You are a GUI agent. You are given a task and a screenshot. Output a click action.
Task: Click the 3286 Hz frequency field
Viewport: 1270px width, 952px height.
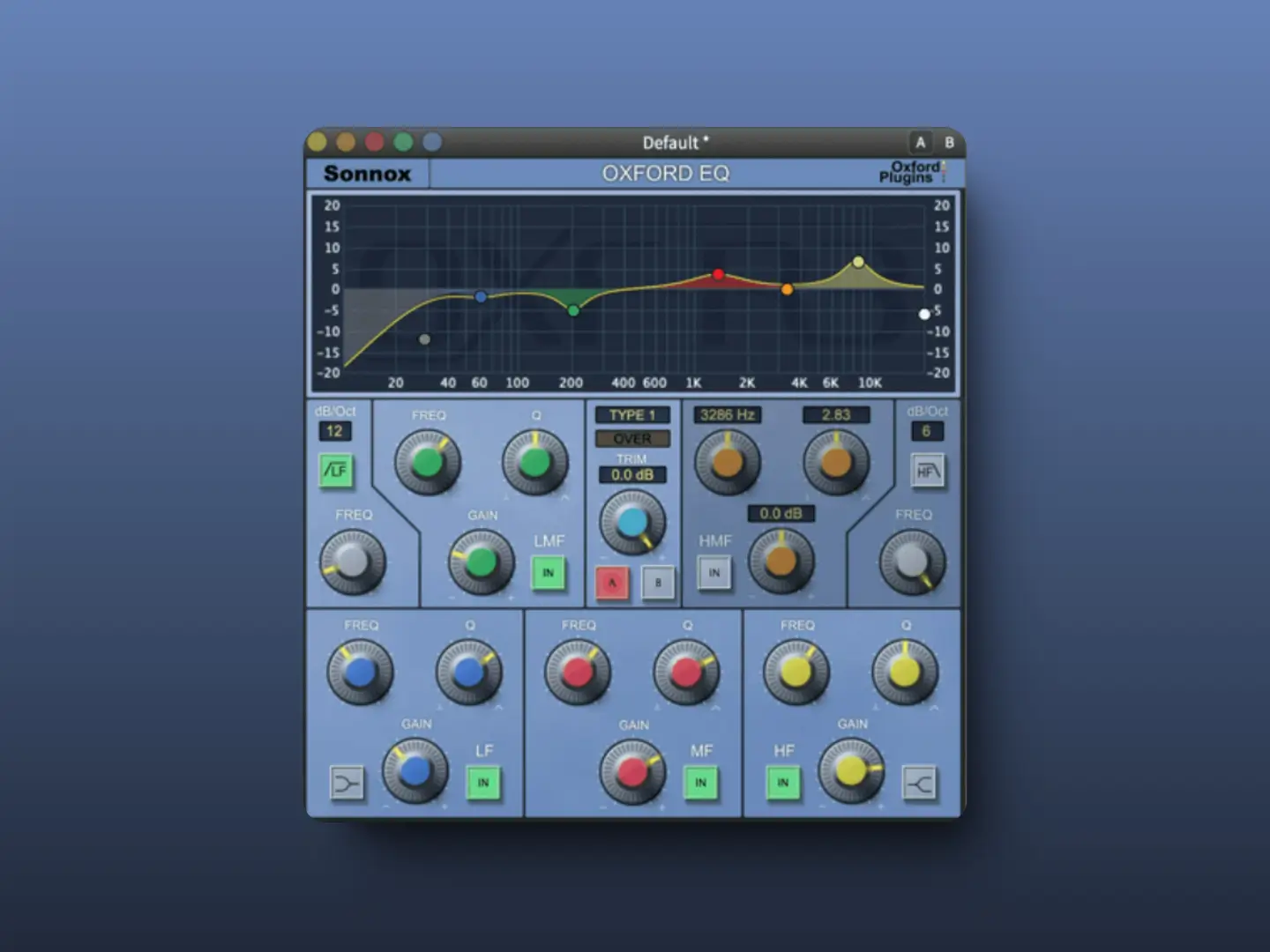point(728,415)
